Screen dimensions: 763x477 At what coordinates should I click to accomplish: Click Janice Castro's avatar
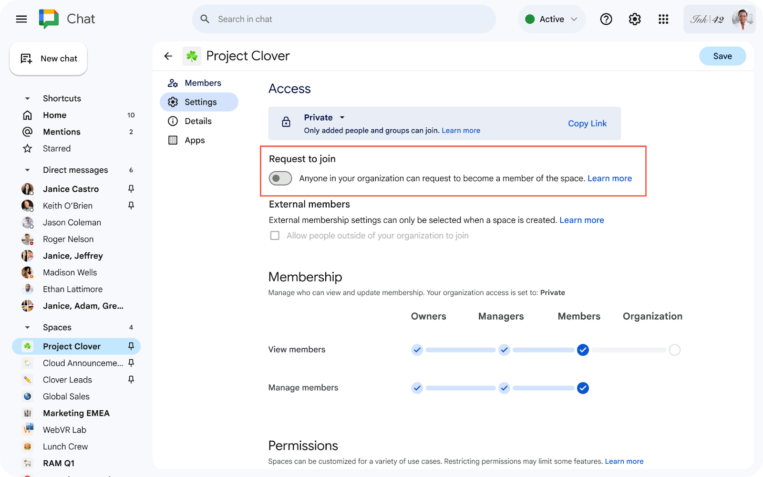28,189
